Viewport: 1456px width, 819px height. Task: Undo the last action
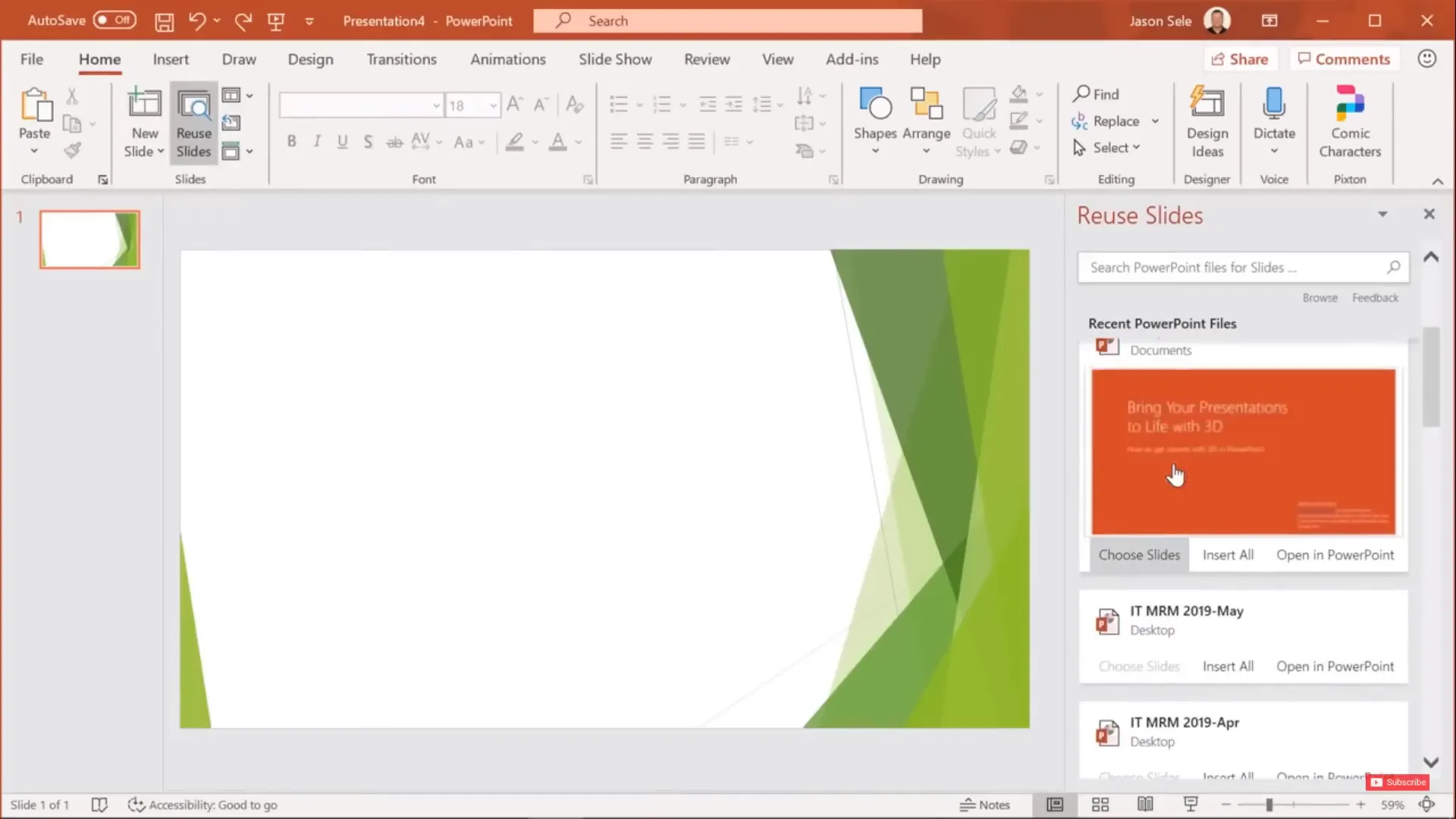pos(197,21)
